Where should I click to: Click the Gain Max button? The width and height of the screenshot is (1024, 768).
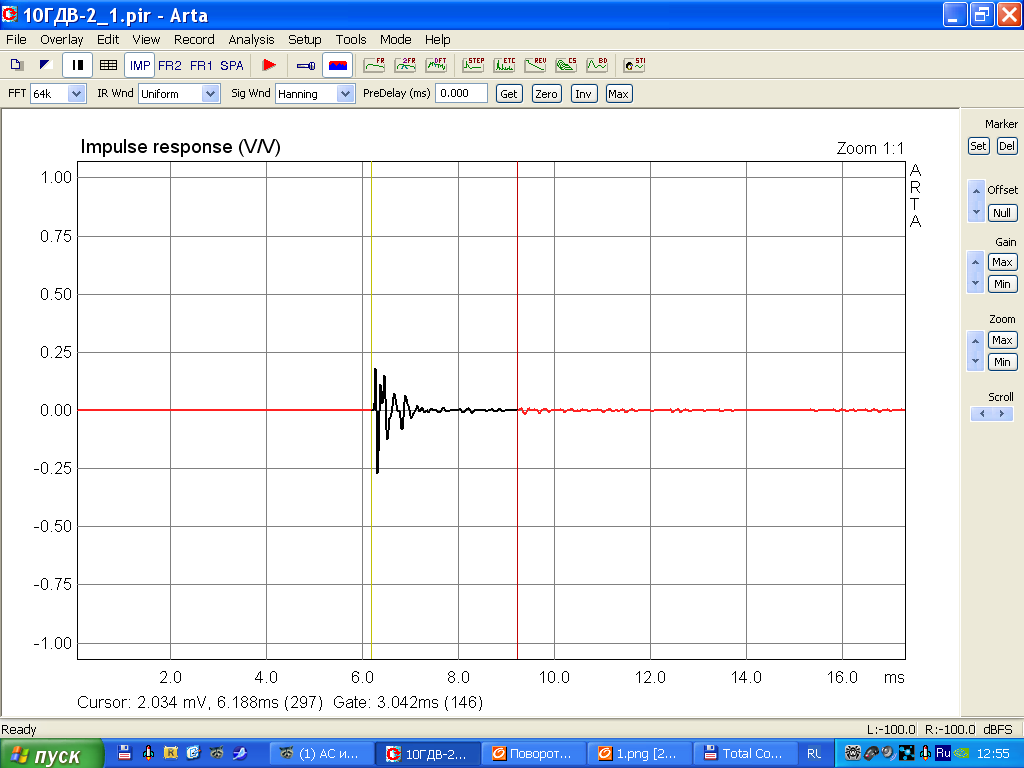[1002, 263]
